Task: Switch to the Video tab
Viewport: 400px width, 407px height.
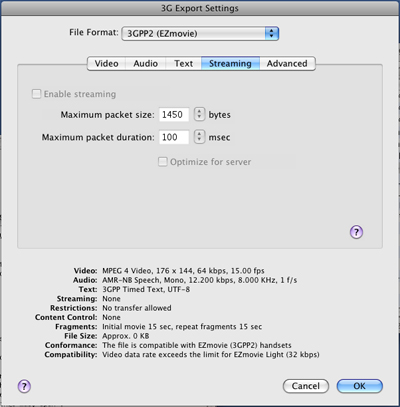Action: coord(106,63)
